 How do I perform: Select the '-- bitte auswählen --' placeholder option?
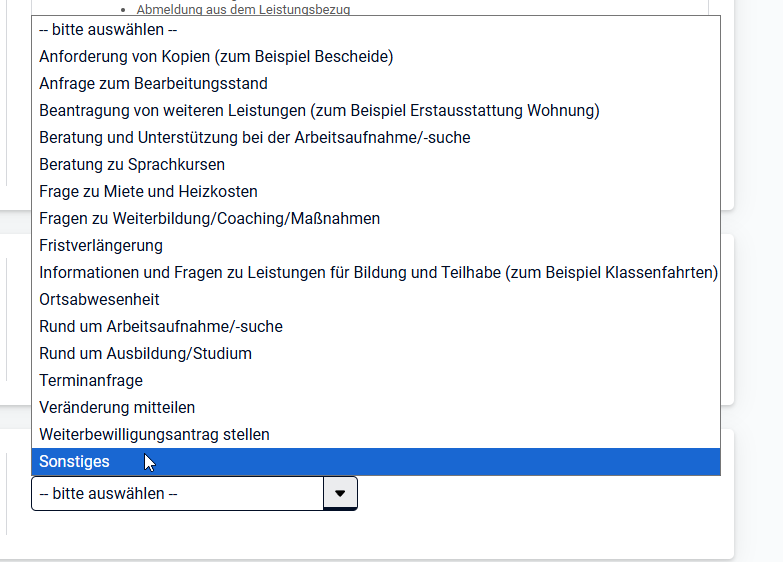[x=108, y=30]
